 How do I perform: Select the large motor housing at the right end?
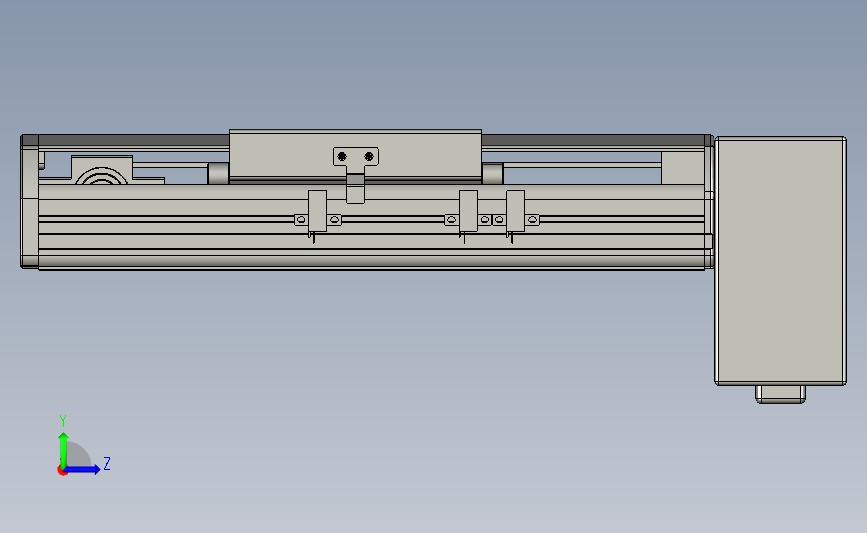[780, 261]
